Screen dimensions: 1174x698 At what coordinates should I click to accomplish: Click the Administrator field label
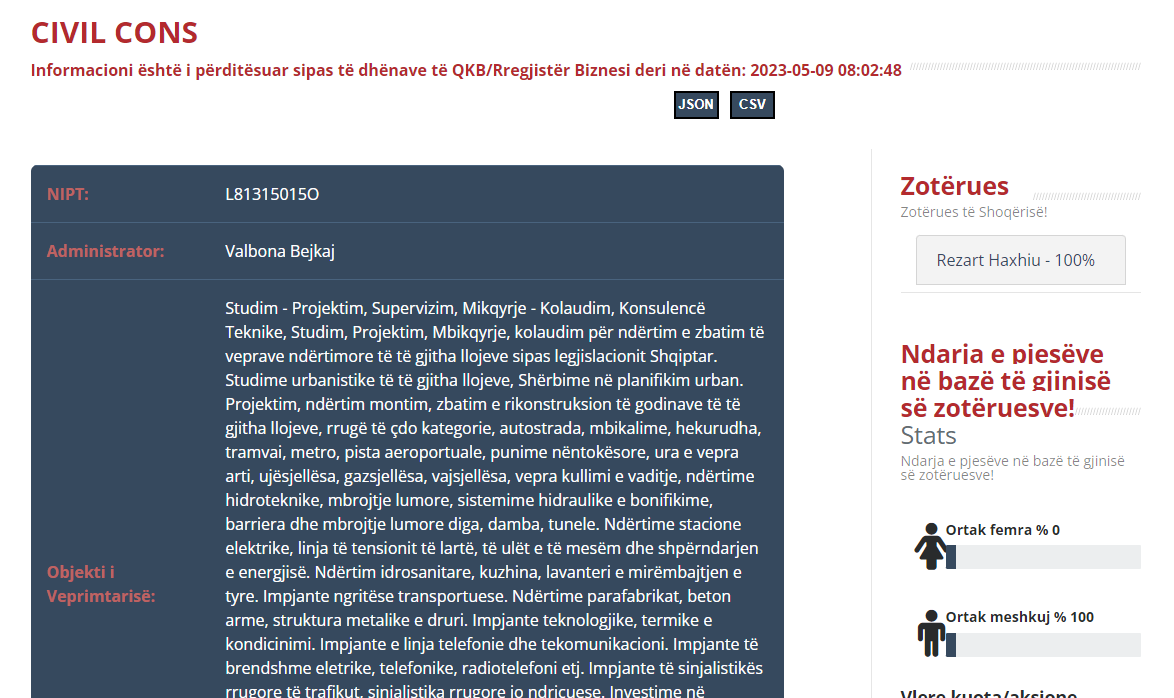[x=105, y=251]
